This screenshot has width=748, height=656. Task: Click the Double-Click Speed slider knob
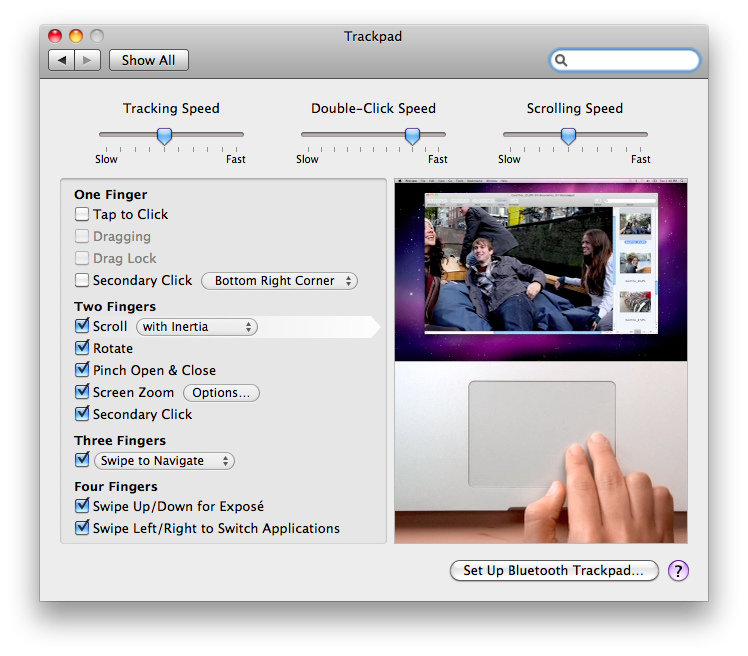tap(412, 136)
